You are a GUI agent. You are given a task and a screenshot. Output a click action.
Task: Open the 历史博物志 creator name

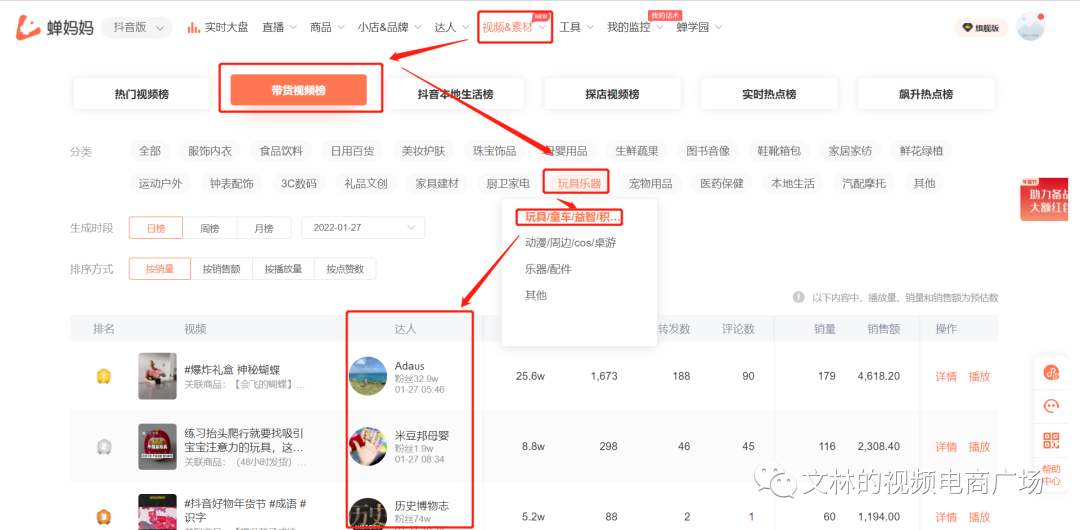[422, 506]
